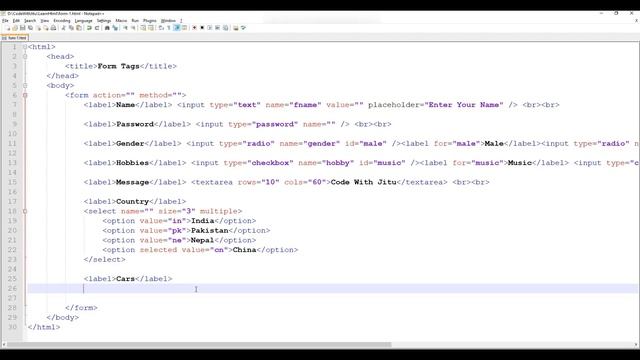This screenshot has width=640, height=360.
Task: Click the 'Cars' label text
Action: pos(126,279)
